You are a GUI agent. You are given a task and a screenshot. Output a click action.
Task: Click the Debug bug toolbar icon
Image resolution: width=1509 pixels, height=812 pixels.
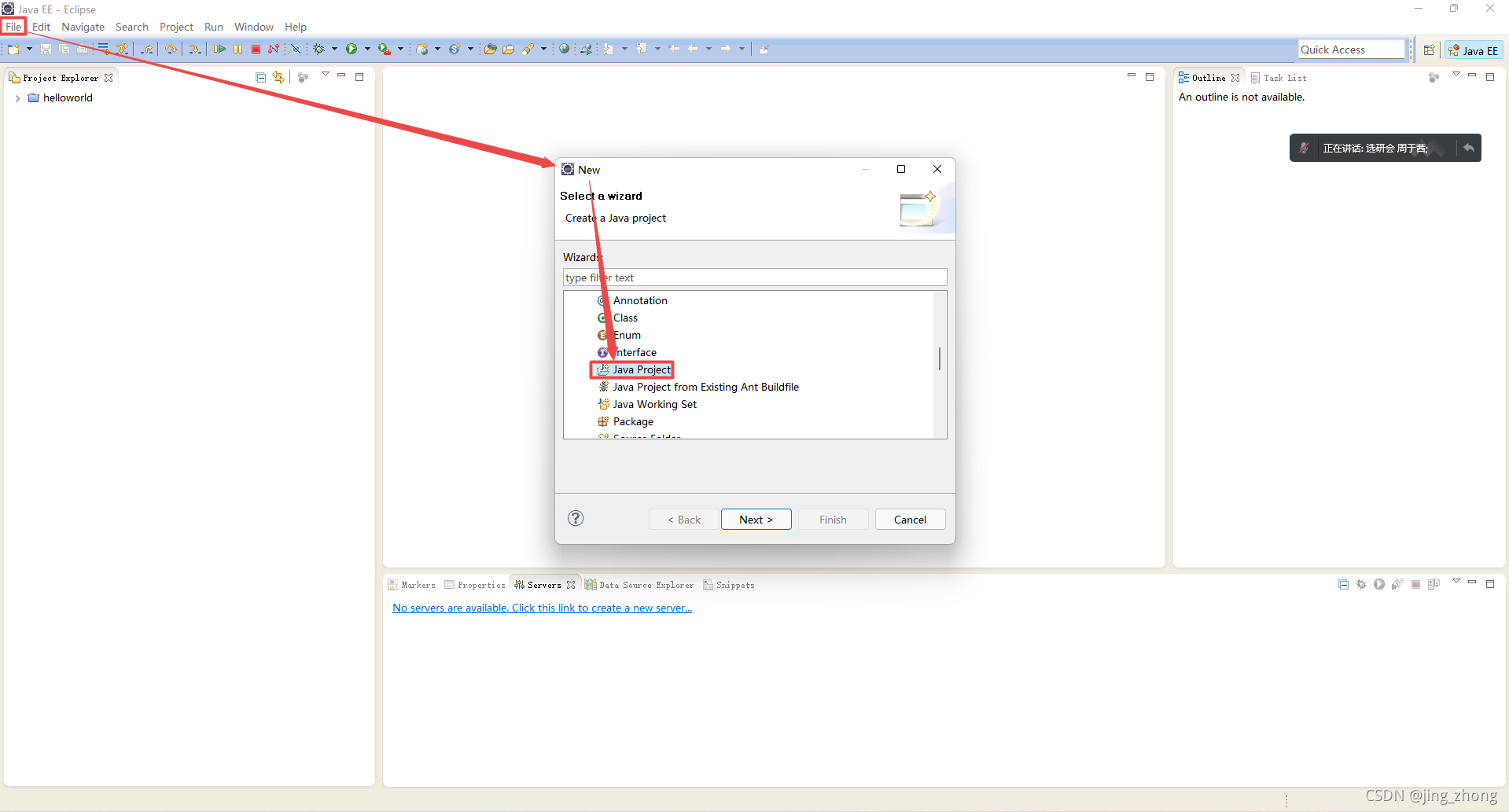(x=318, y=50)
